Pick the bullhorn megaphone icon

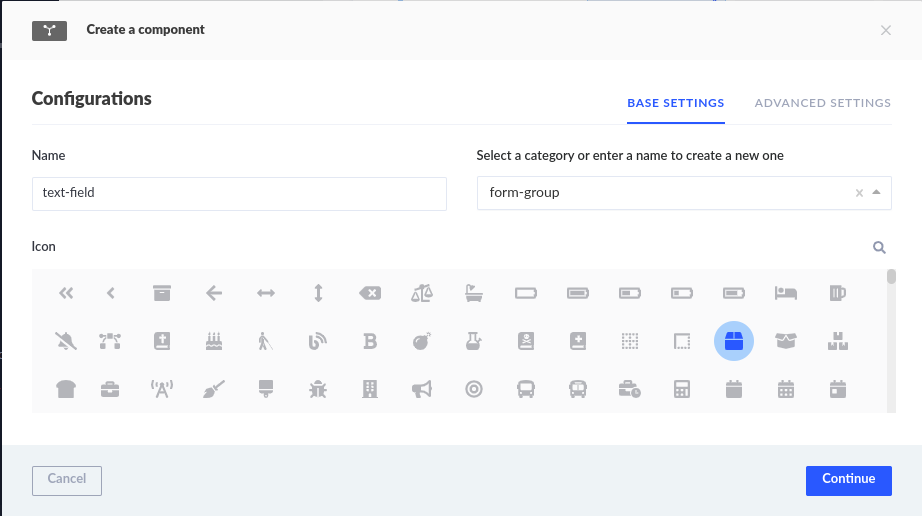[x=422, y=389]
